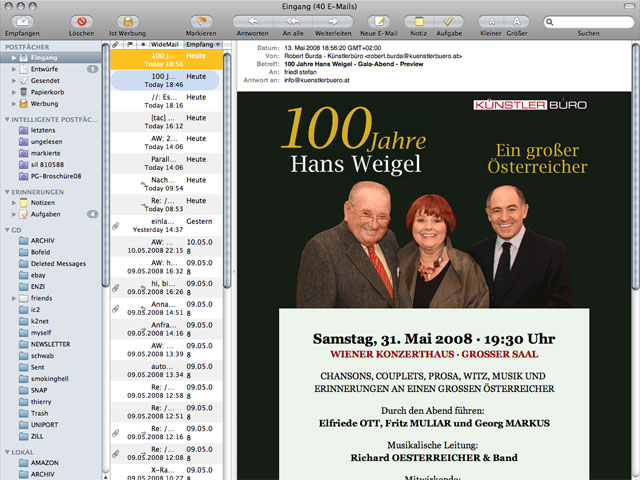The width and height of the screenshot is (640, 480).
Task: Expand the Gesendet disclosure triangle
Action: pyautogui.click(x=14, y=81)
